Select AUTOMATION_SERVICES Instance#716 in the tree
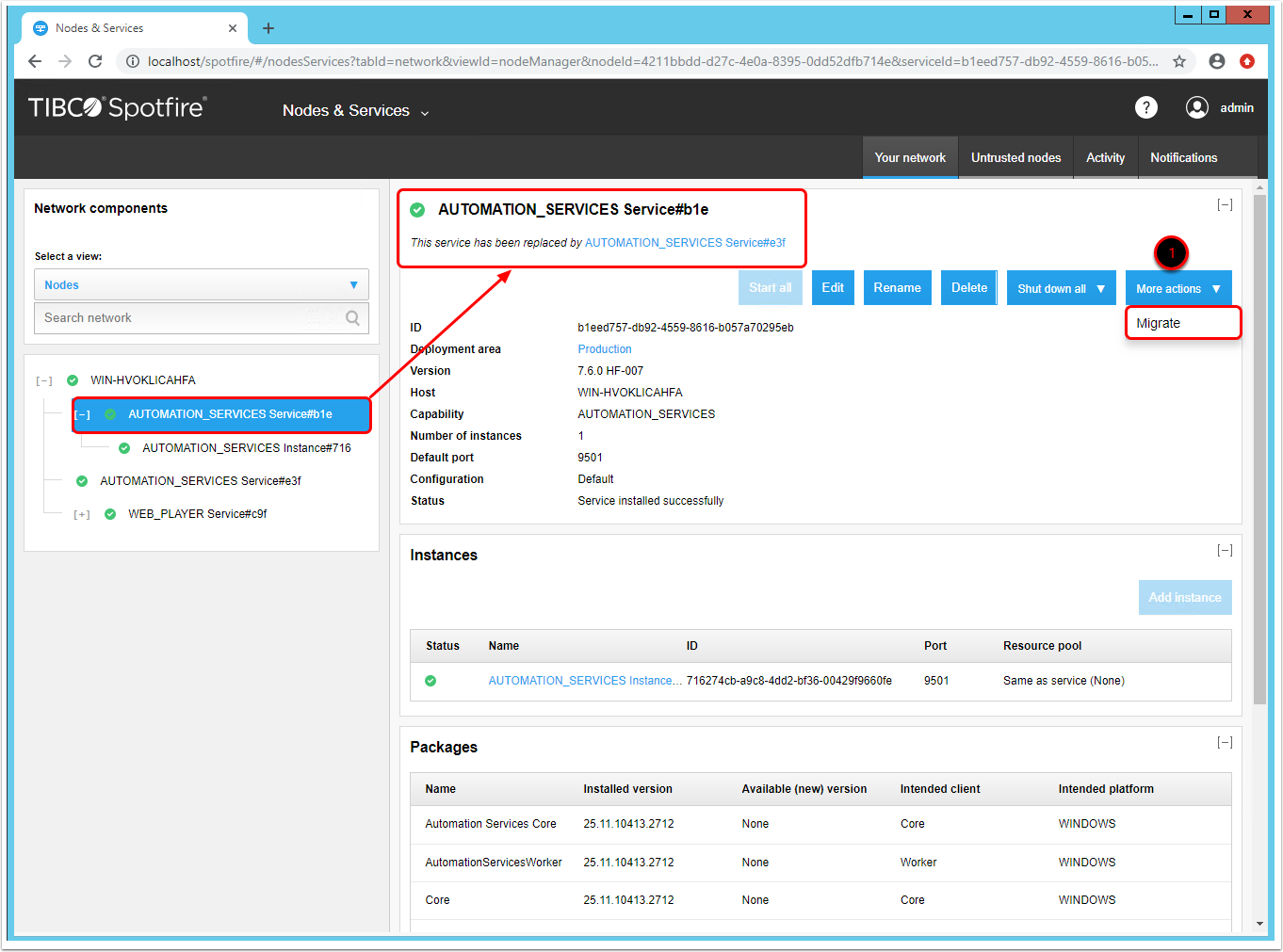This screenshot has height=952, width=1283. (246, 448)
